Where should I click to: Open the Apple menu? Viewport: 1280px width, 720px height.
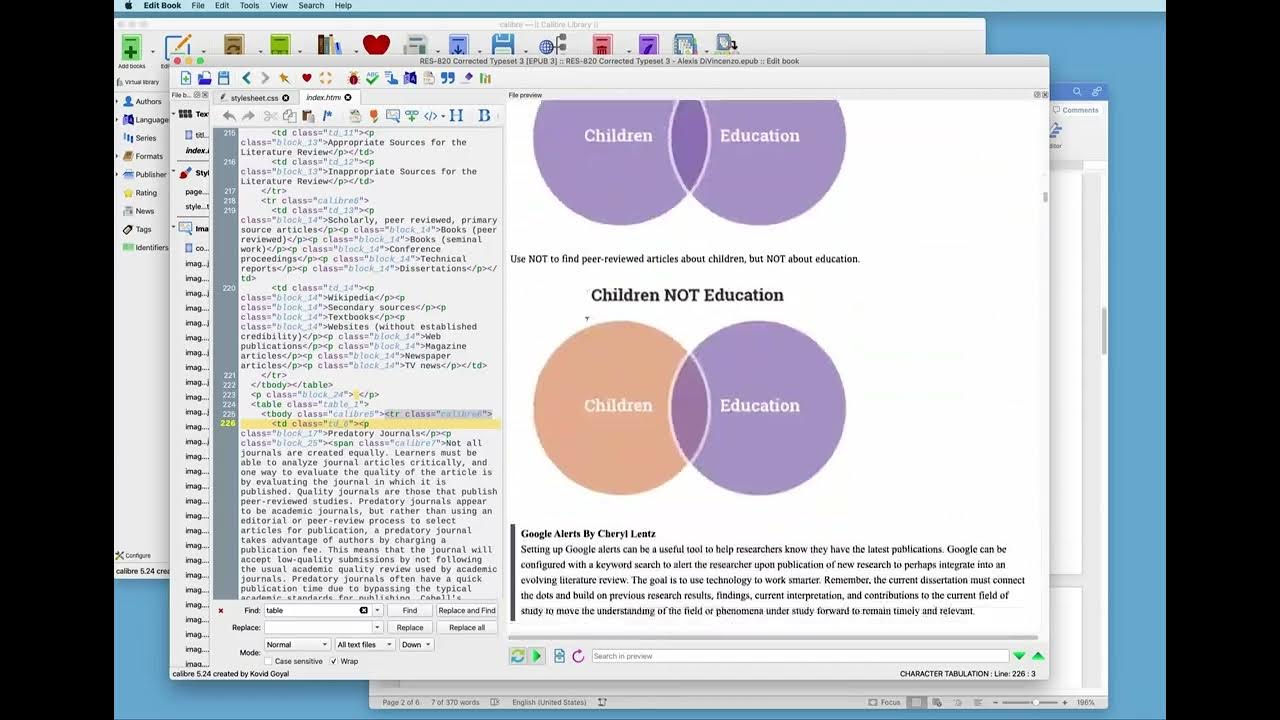point(128,6)
